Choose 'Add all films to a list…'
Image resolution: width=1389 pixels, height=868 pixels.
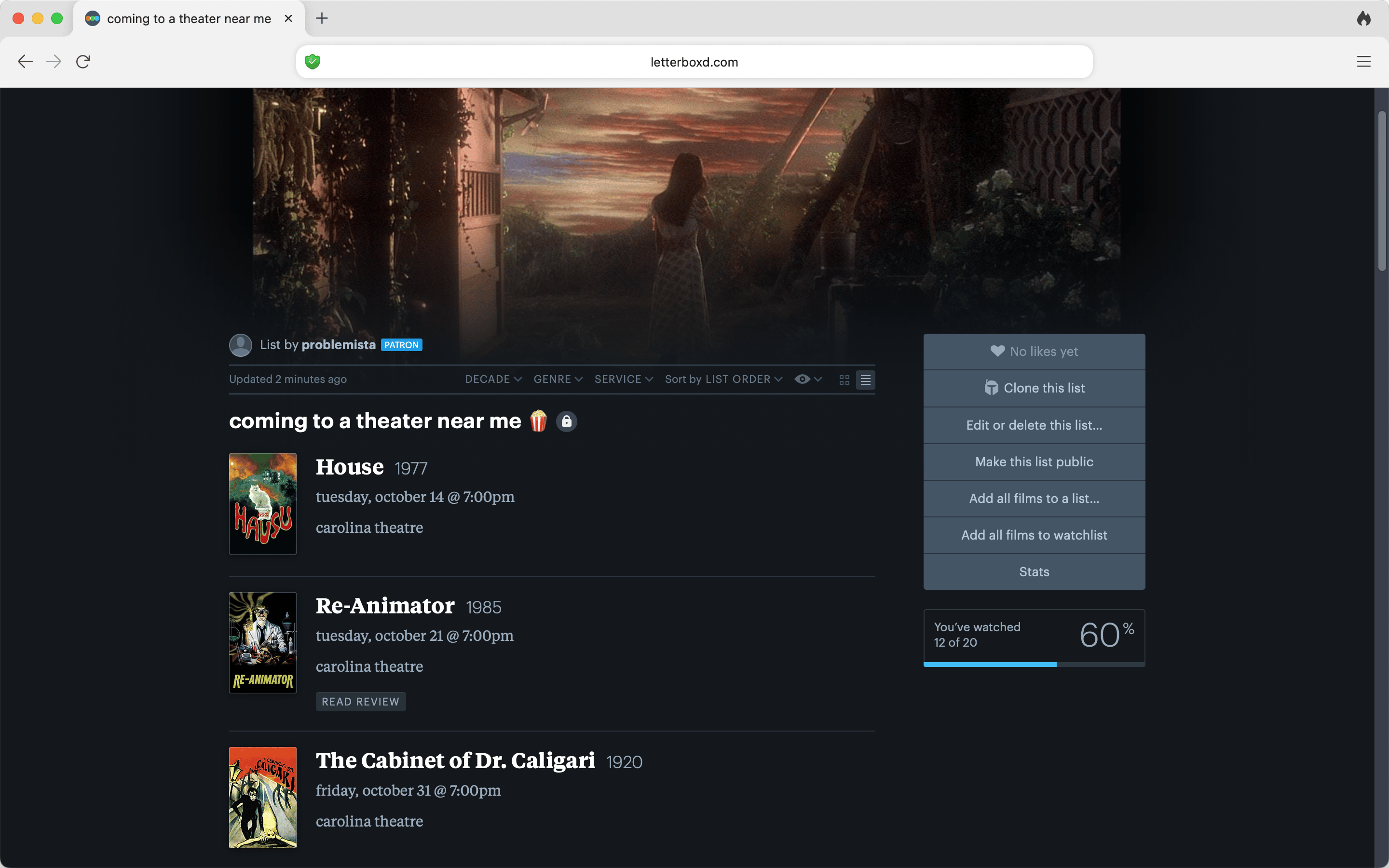pyautogui.click(x=1034, y=498)
